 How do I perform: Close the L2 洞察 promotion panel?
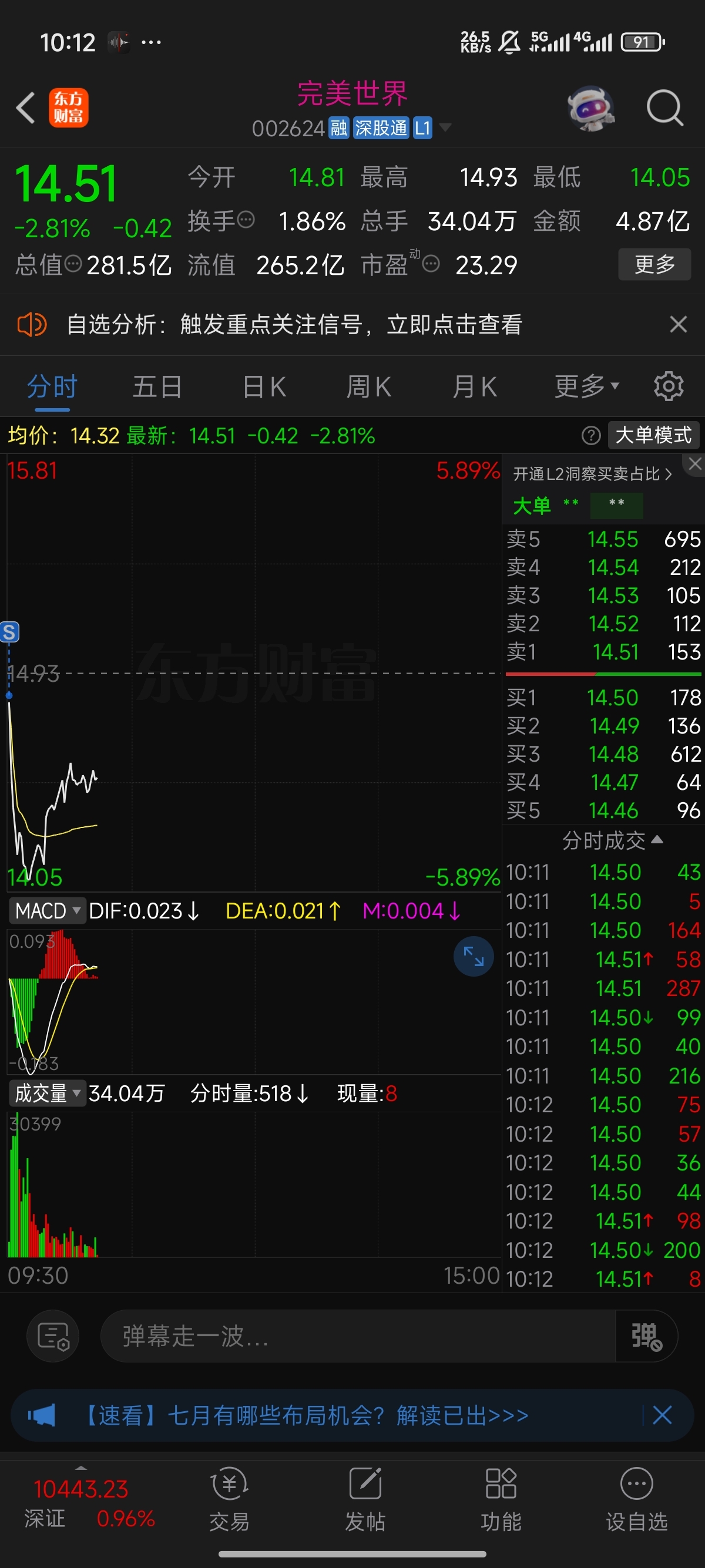[x=694, y=464]
